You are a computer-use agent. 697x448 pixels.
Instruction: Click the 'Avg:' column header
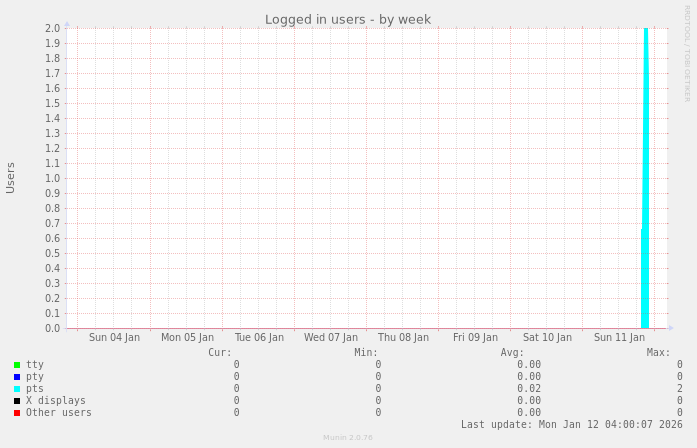pyautogui.click(x=512, y=352)
